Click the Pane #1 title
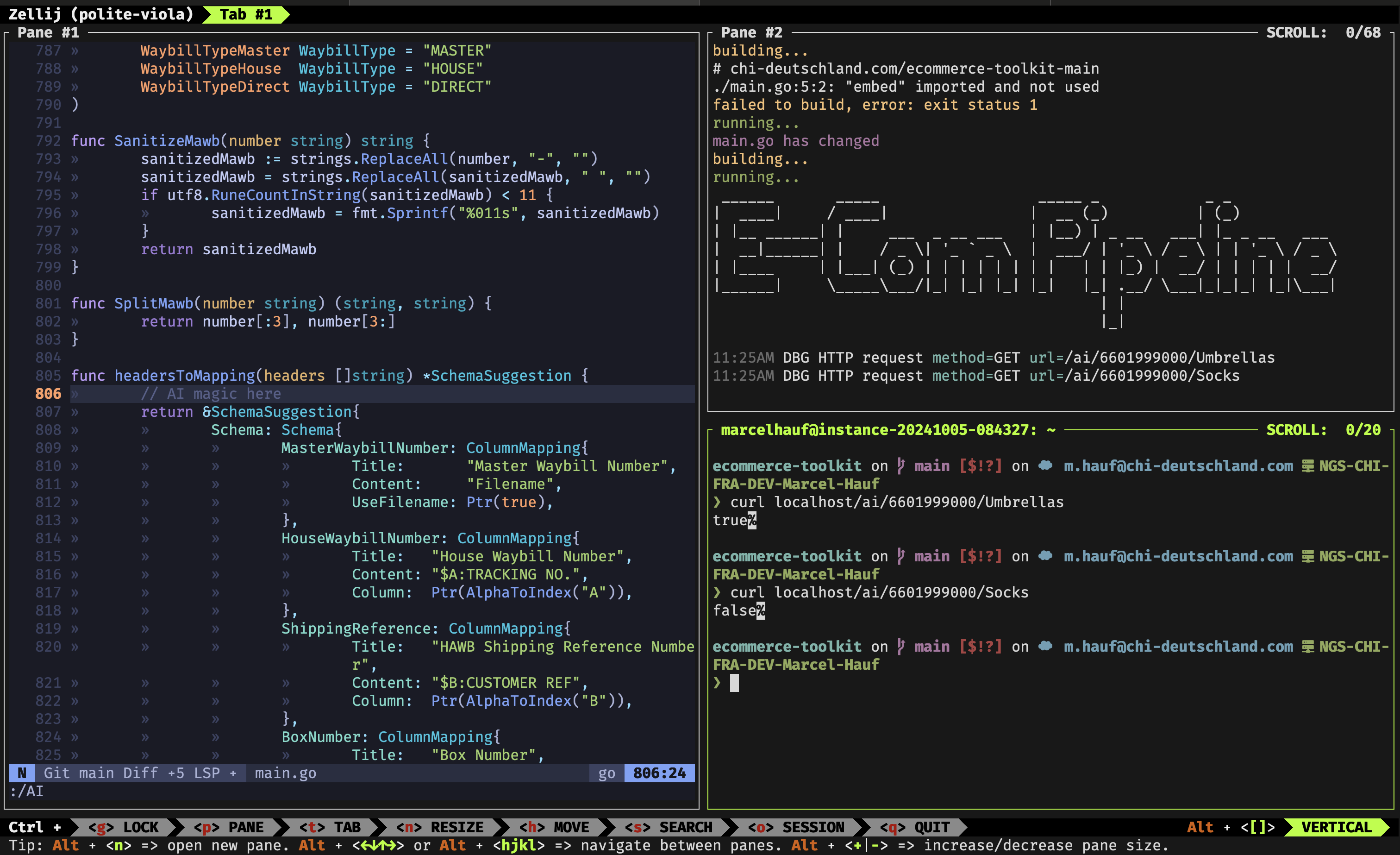This screenshot has height=855, width=1400. 48,32
